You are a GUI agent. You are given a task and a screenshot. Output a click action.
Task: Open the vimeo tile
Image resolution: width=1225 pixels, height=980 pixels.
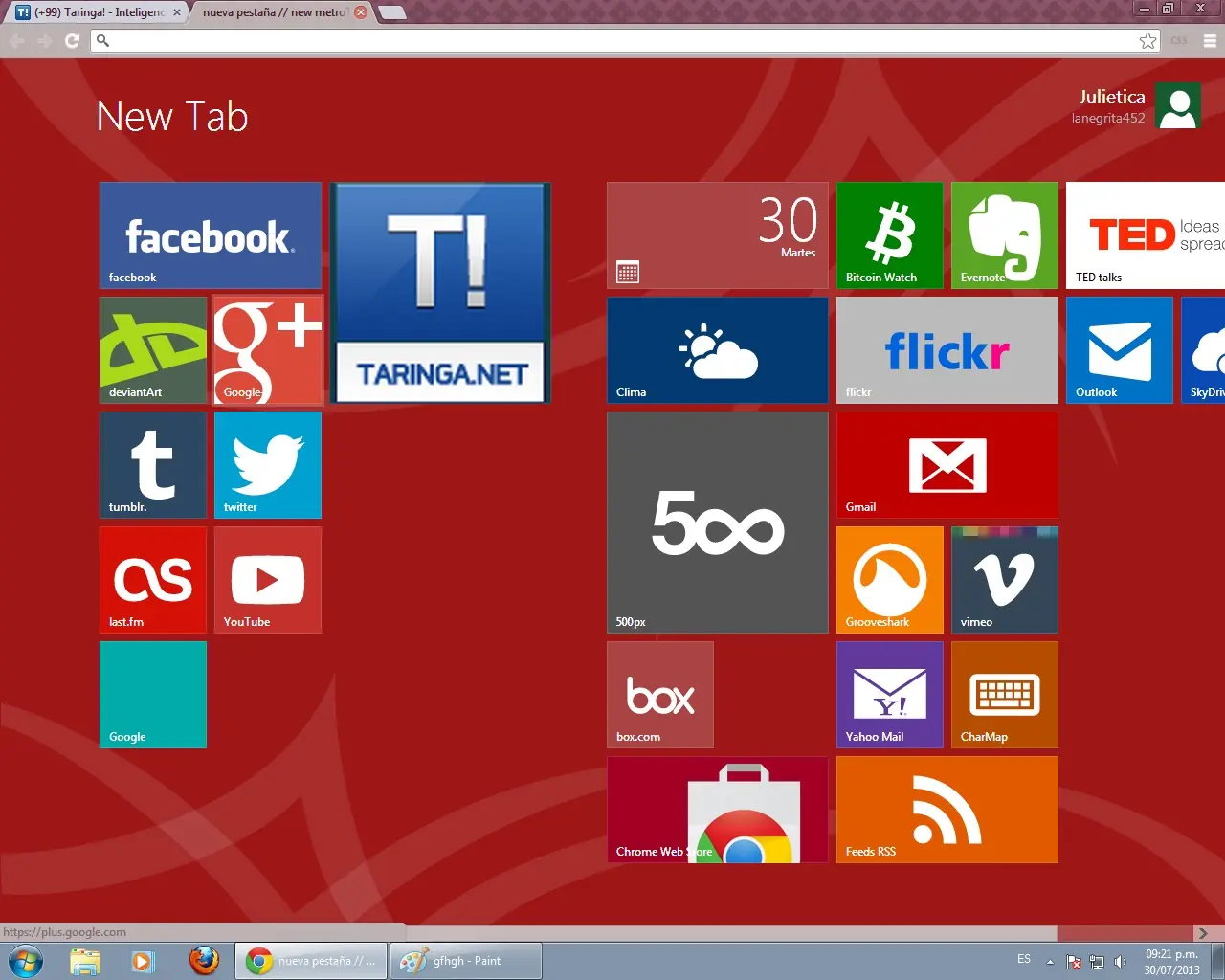(1005, 580)
